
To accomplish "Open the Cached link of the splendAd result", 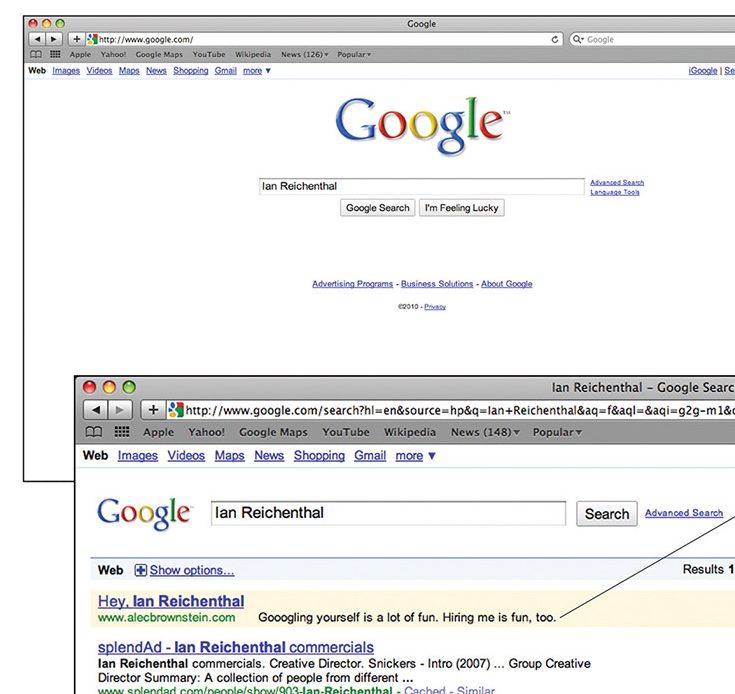I will coord(425,690).
